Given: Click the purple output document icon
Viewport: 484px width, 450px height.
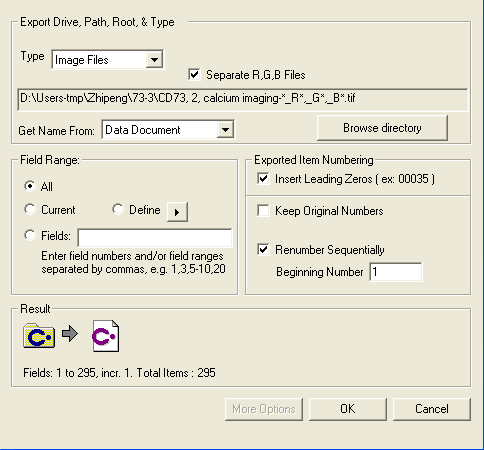Looking at the screenshot, I should (105, 336).
